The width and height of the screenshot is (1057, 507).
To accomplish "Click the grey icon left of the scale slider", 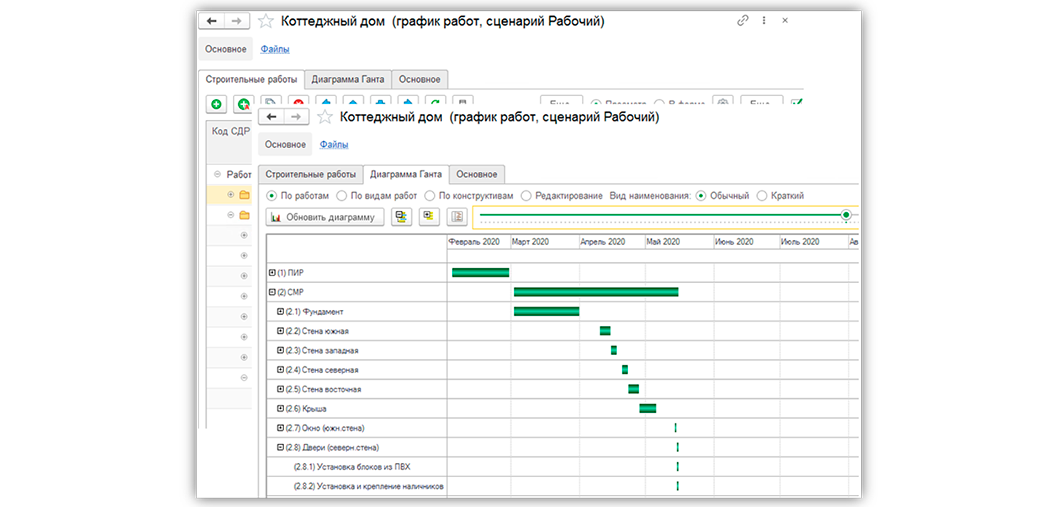I will tap(457, 217).
